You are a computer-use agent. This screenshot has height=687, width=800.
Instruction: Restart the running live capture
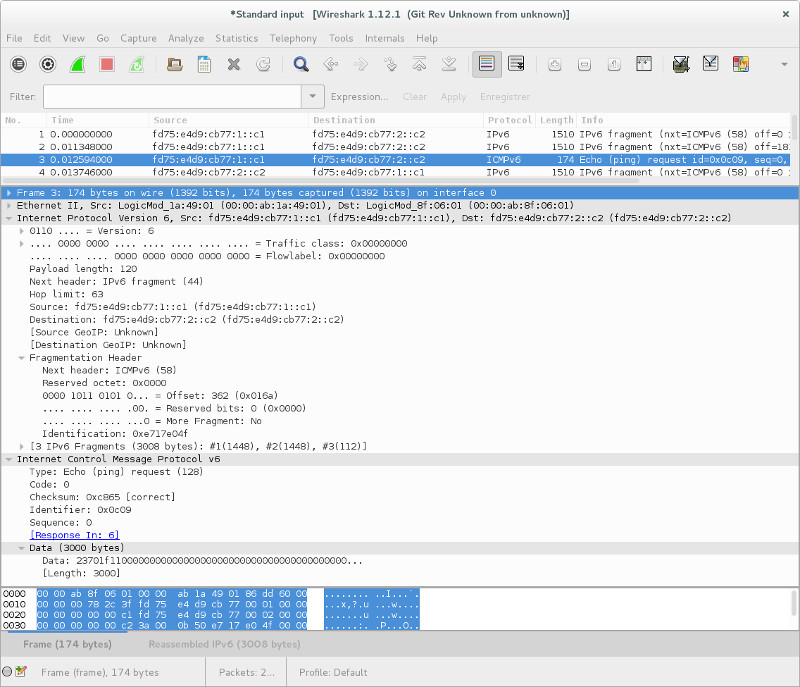(x=137, y=64)
